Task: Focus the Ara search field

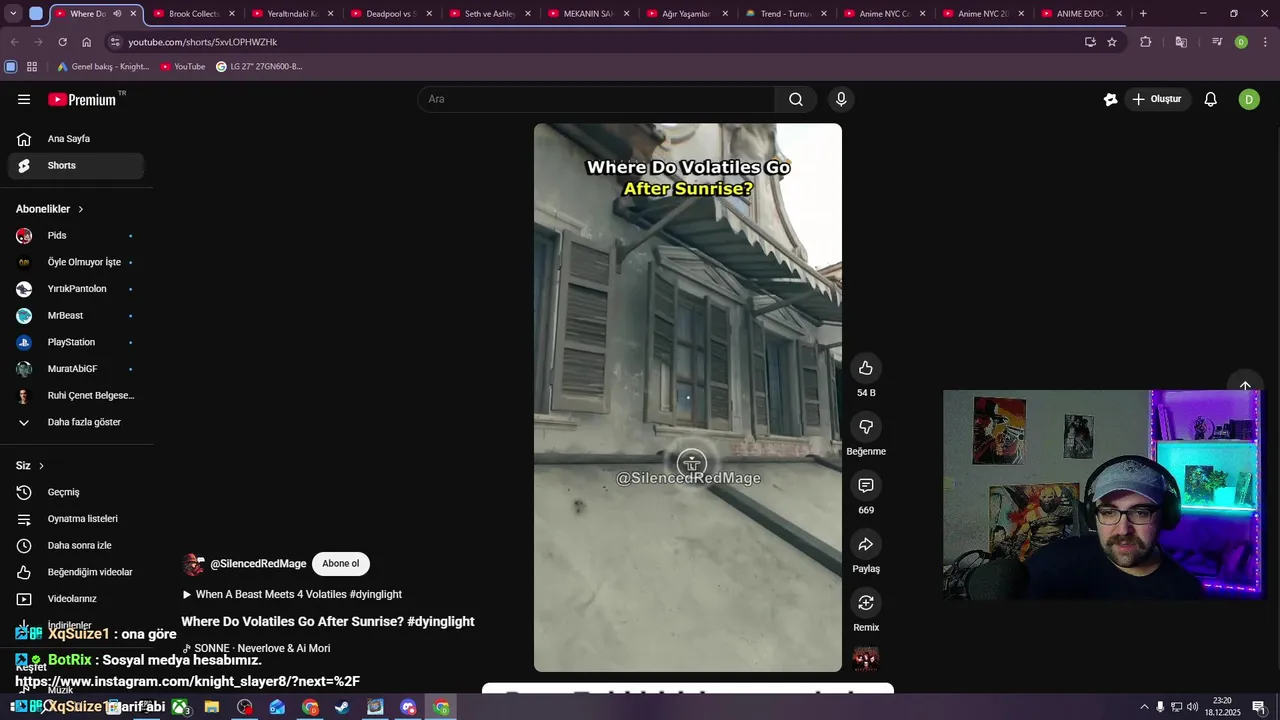Action: 596,99
